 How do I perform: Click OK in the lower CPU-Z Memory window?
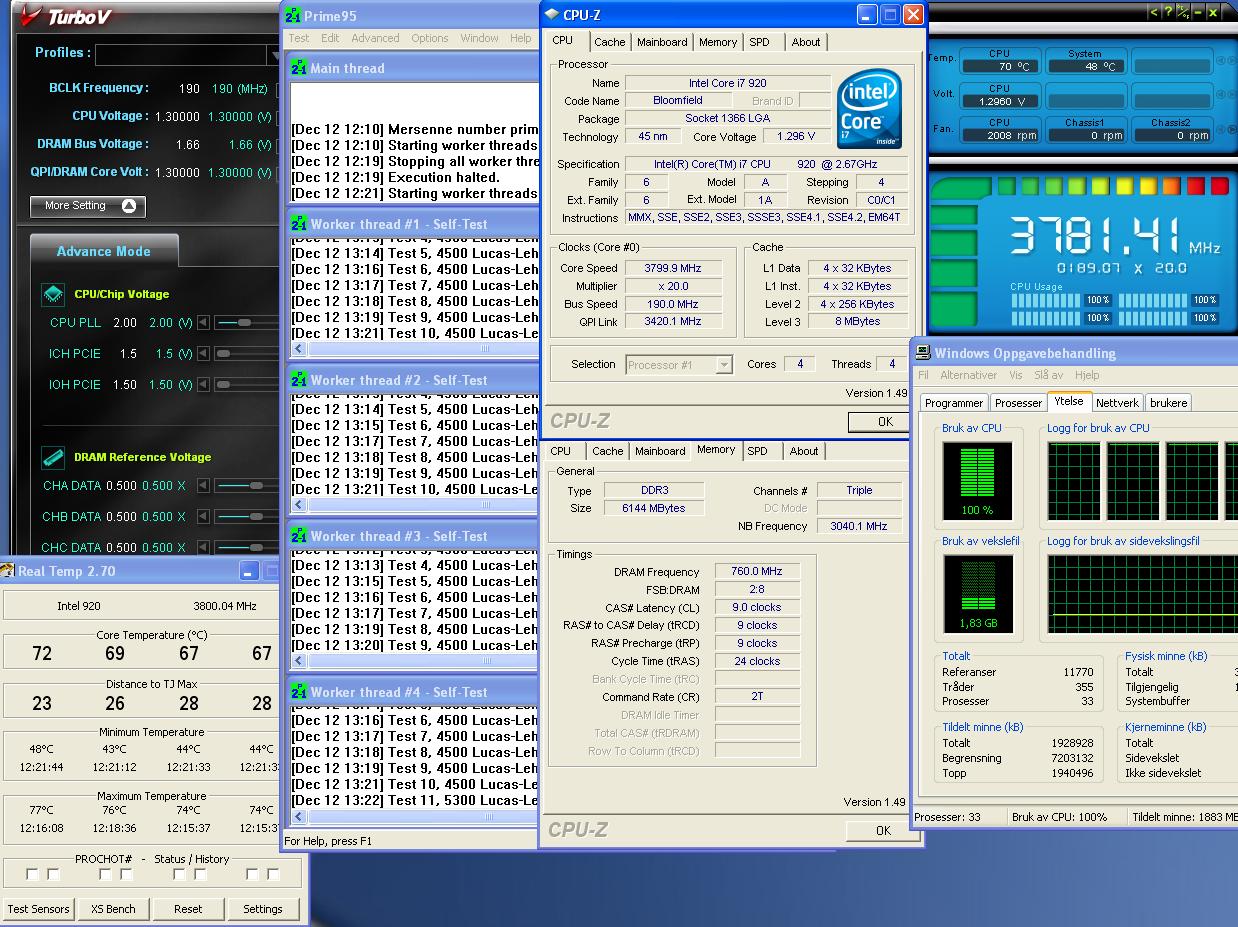pos(883,830)
